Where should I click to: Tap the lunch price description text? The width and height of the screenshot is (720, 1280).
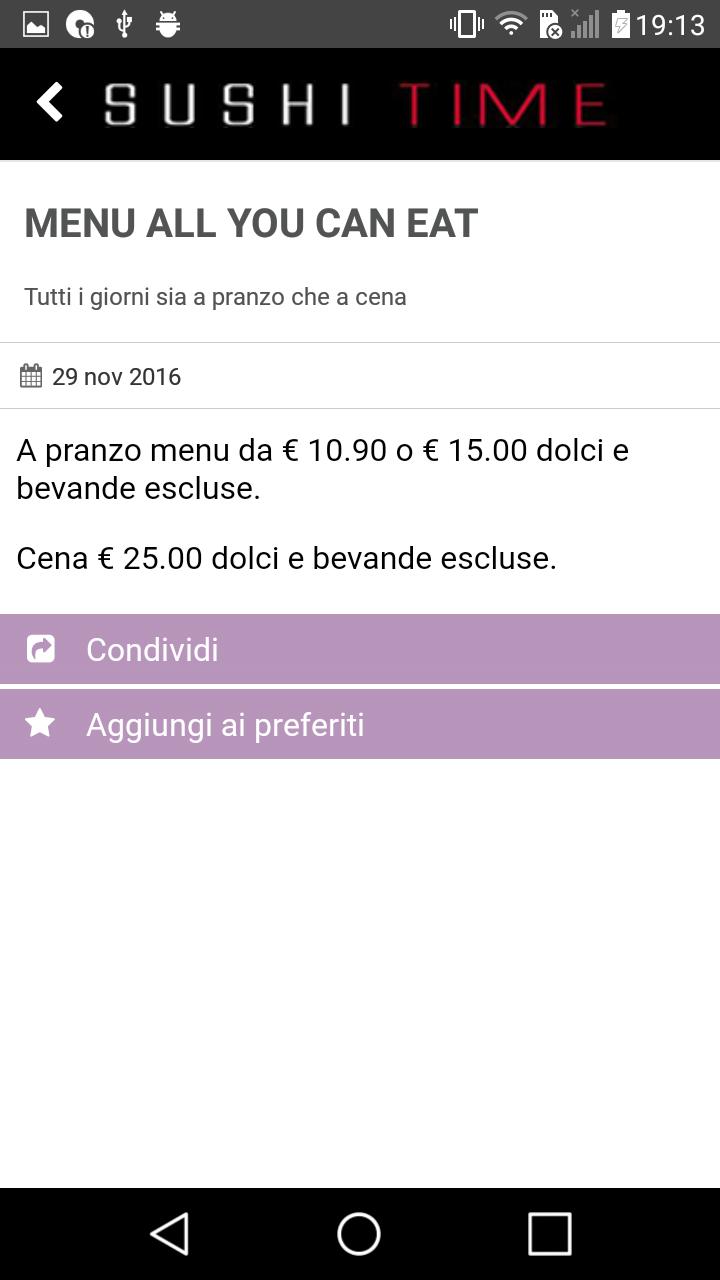point(322,469)
